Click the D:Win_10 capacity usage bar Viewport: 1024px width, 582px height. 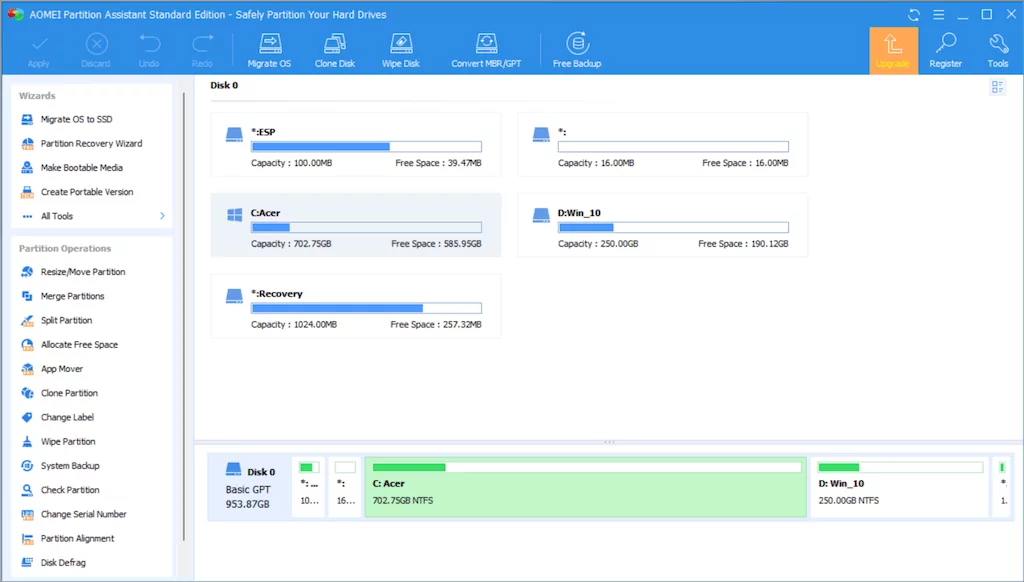point(673,228)
